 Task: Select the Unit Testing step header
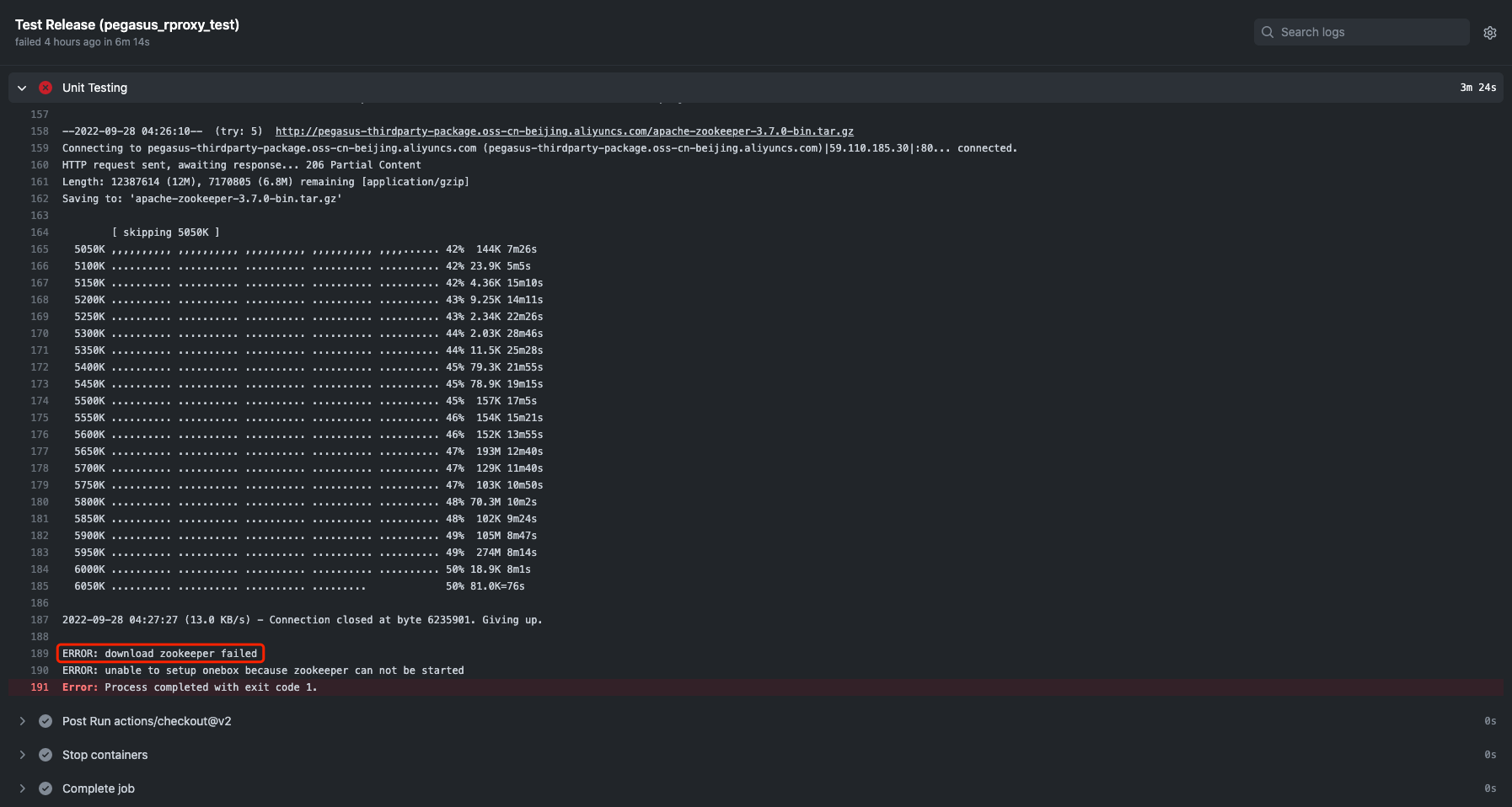point(94,87)
